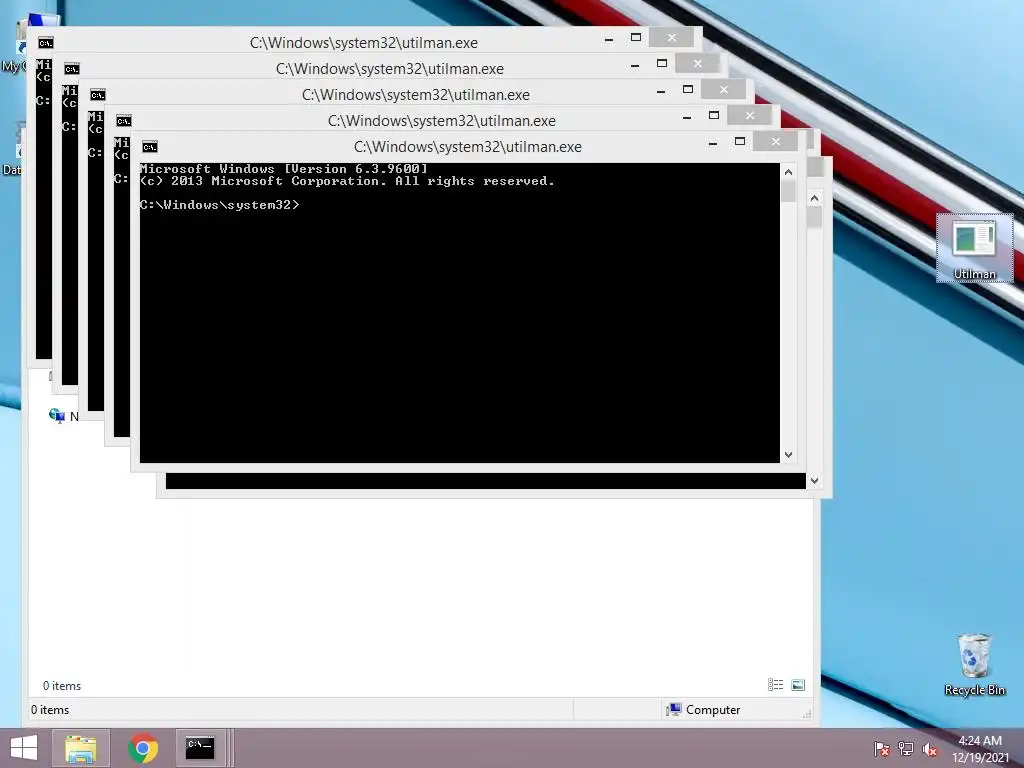Open the Action Center flag tray icon
This screenshot has width=1024, height=768.
882,748
